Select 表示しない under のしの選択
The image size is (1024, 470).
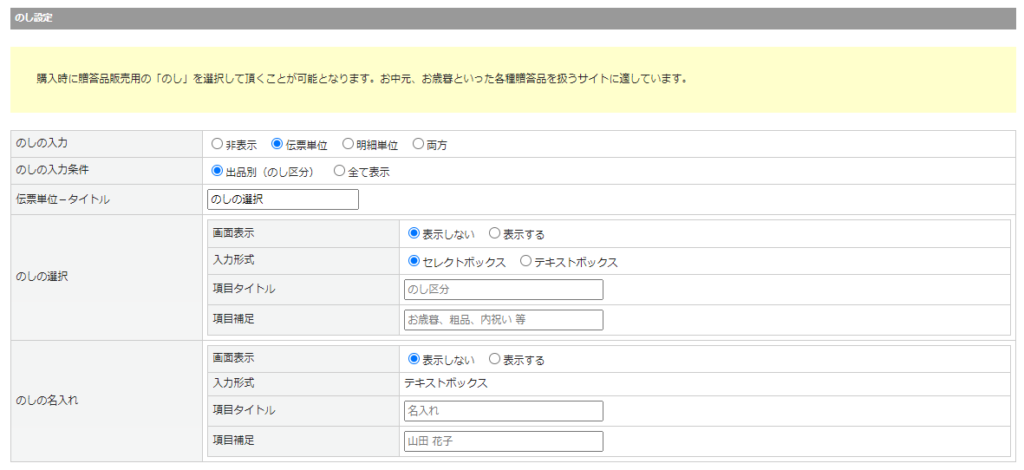point(414,233)
